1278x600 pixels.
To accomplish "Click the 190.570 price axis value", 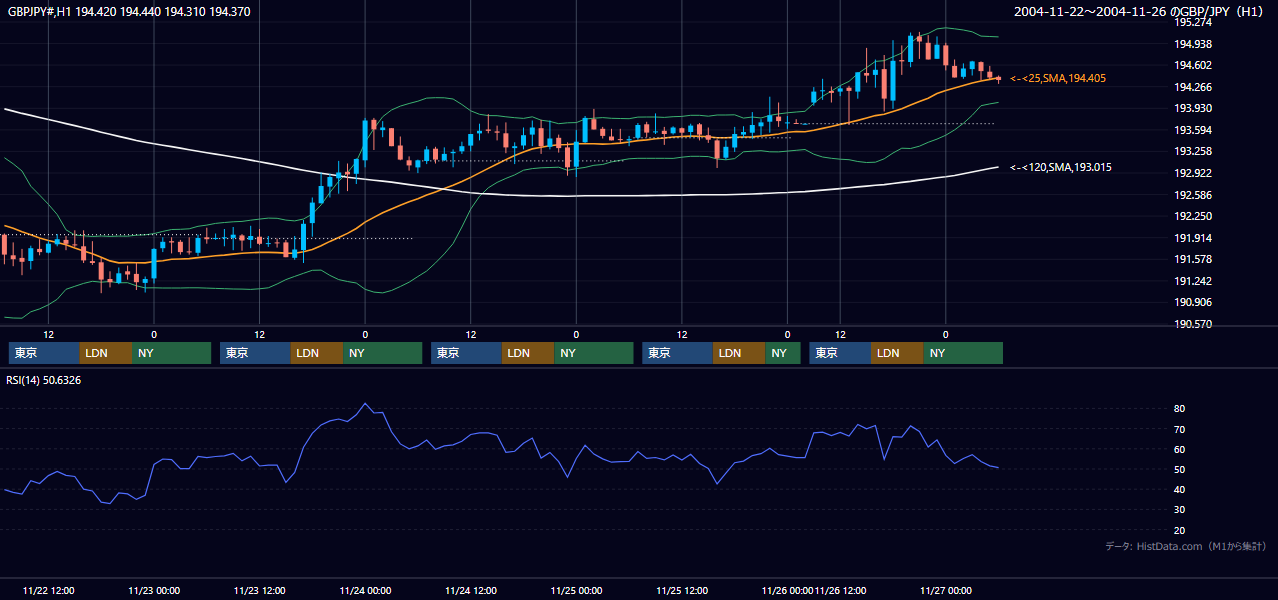I will coord(1194,324).
